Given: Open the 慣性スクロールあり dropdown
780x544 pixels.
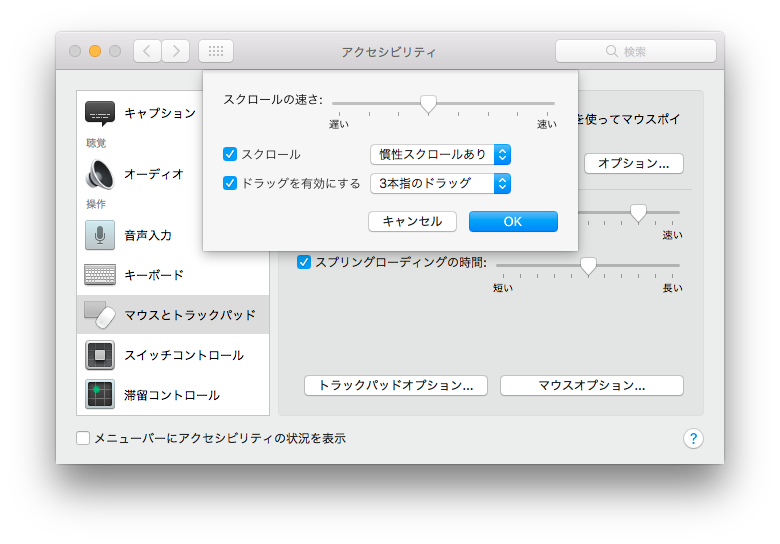Looking at the screenshot, I should [x=440, y=154].
